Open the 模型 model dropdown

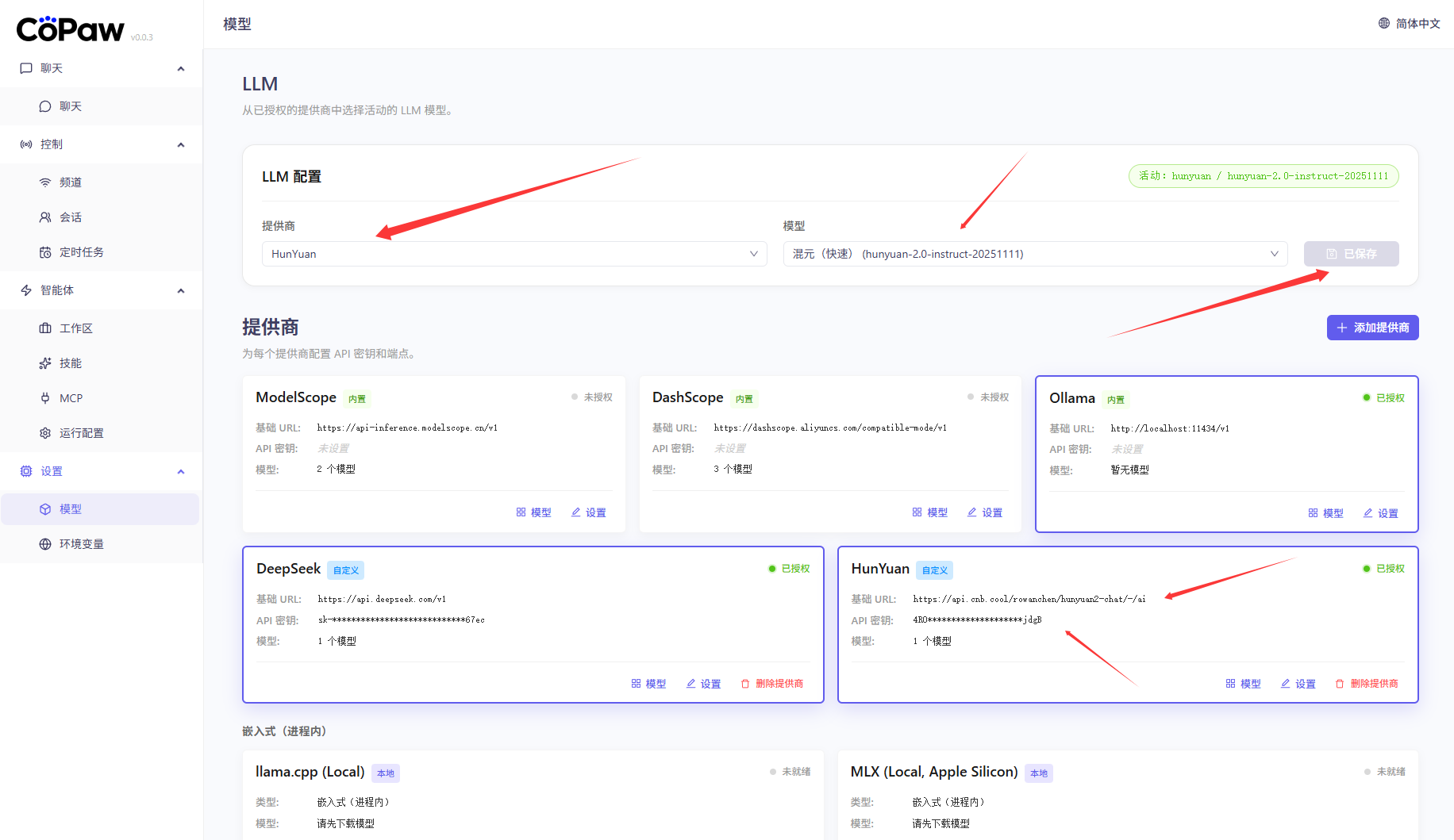click(1034, 254)
